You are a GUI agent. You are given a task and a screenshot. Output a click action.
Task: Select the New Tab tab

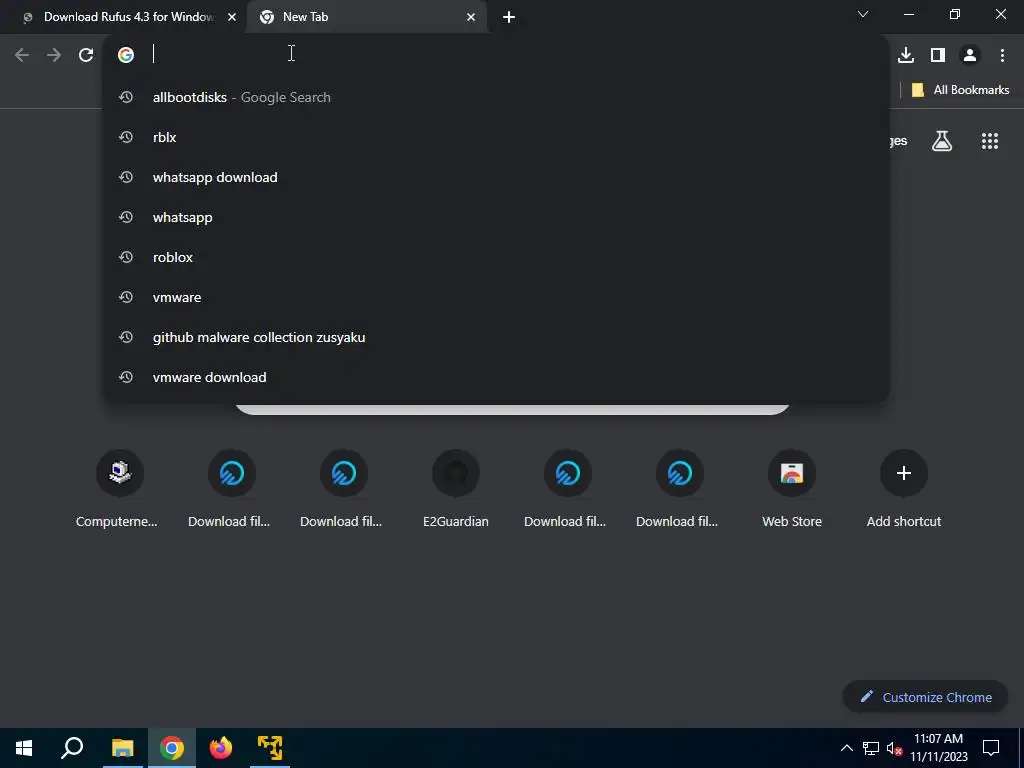[366, 17]
